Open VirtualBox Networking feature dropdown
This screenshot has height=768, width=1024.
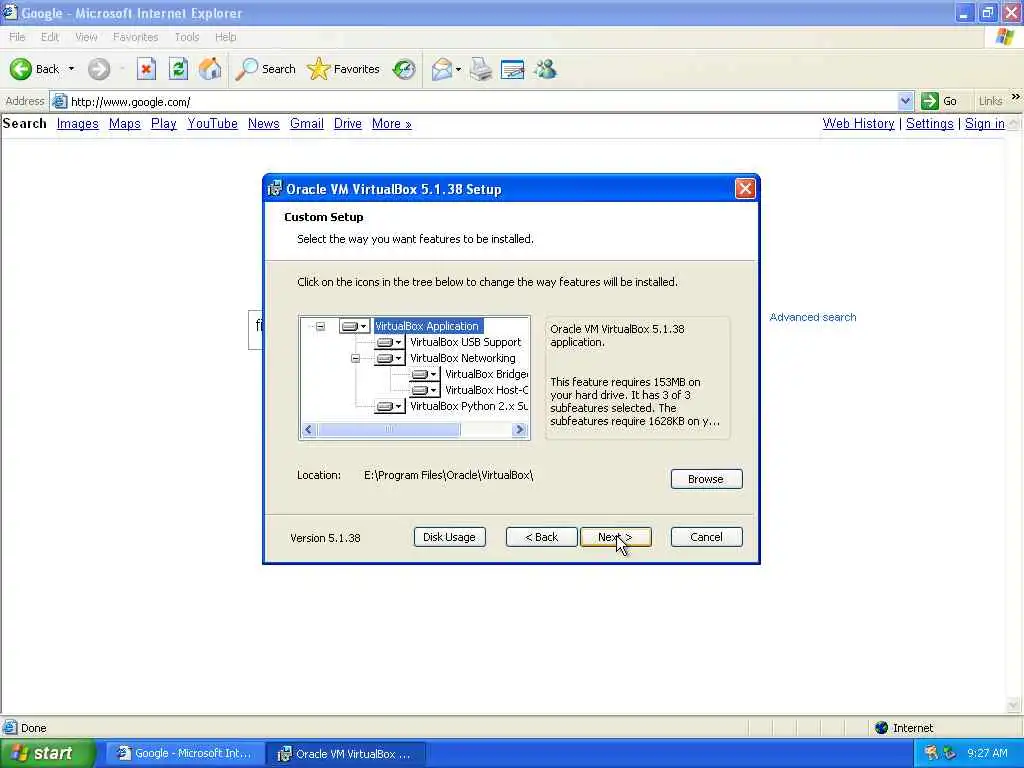[389, 358]
